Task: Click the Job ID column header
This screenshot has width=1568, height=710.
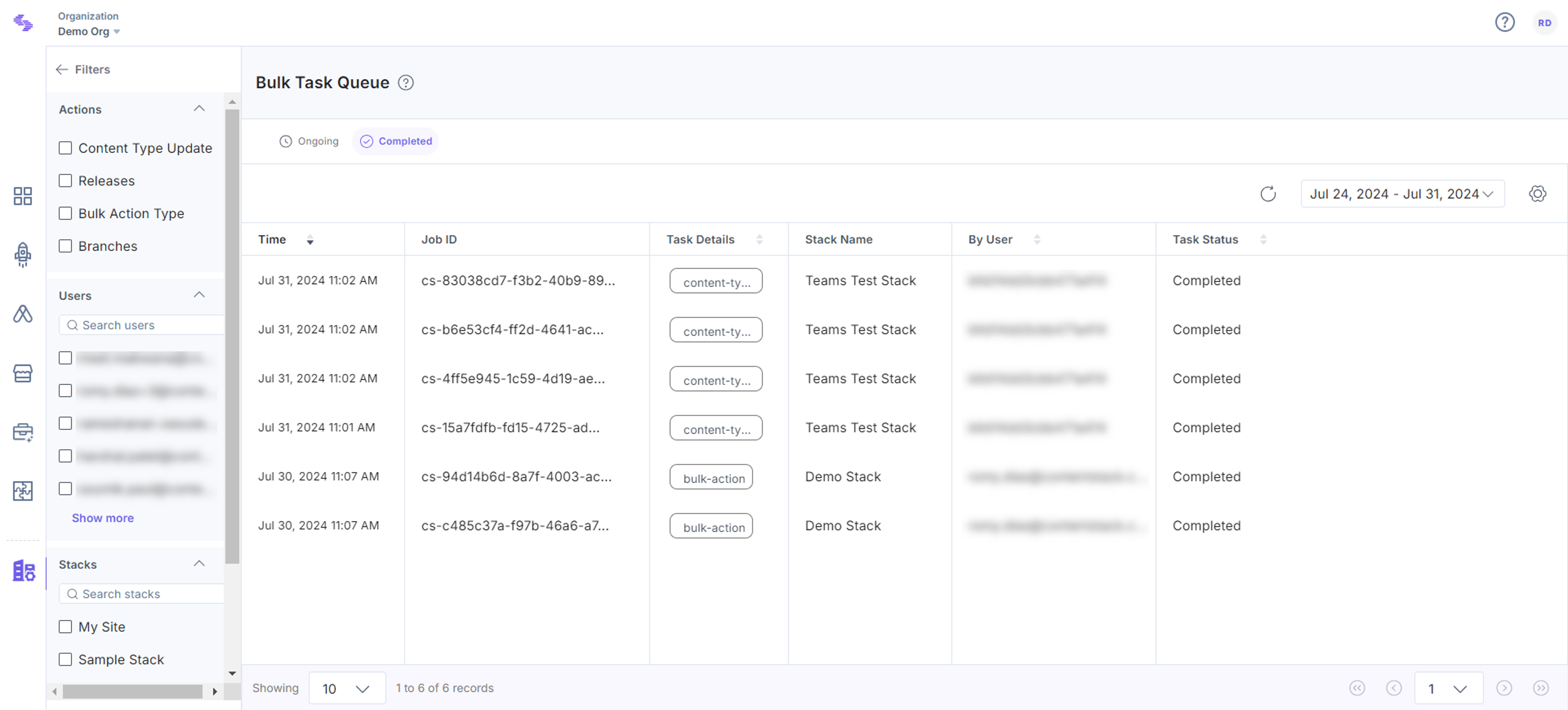Action: 439,239
